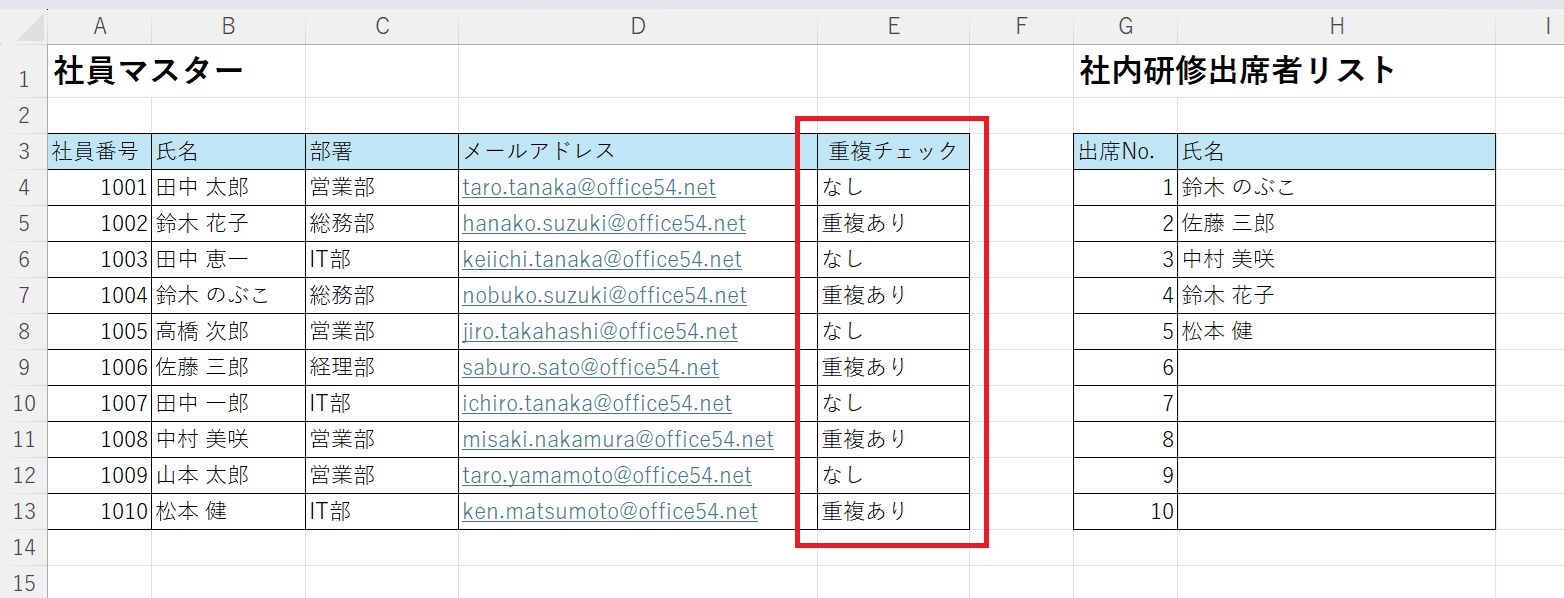Select attendance number 5 cell
1564x598 pixels.
(x=1126, y=331)
